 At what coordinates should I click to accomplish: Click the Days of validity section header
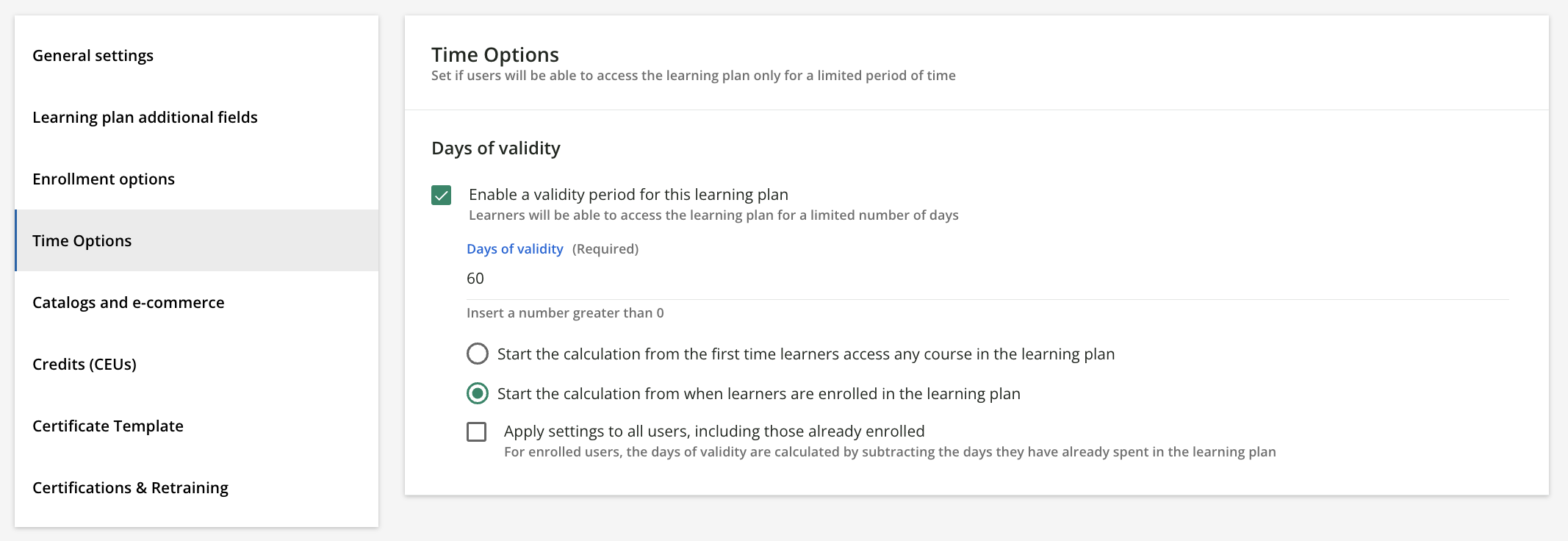point(496,148)
